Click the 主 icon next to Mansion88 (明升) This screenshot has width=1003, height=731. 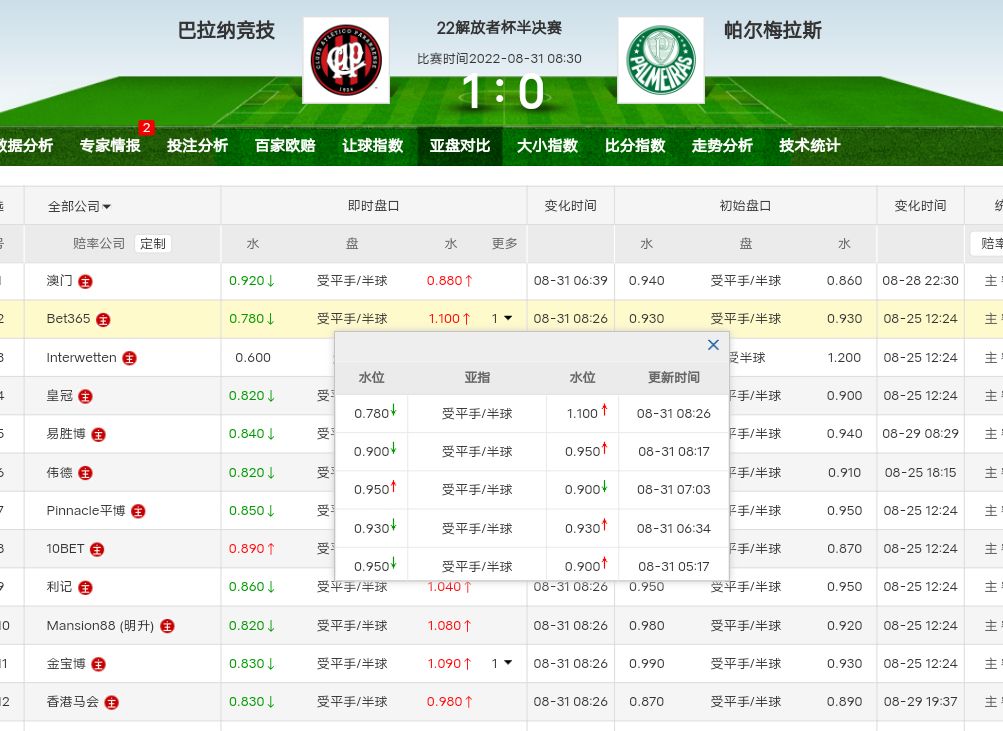tap(167, 626)
